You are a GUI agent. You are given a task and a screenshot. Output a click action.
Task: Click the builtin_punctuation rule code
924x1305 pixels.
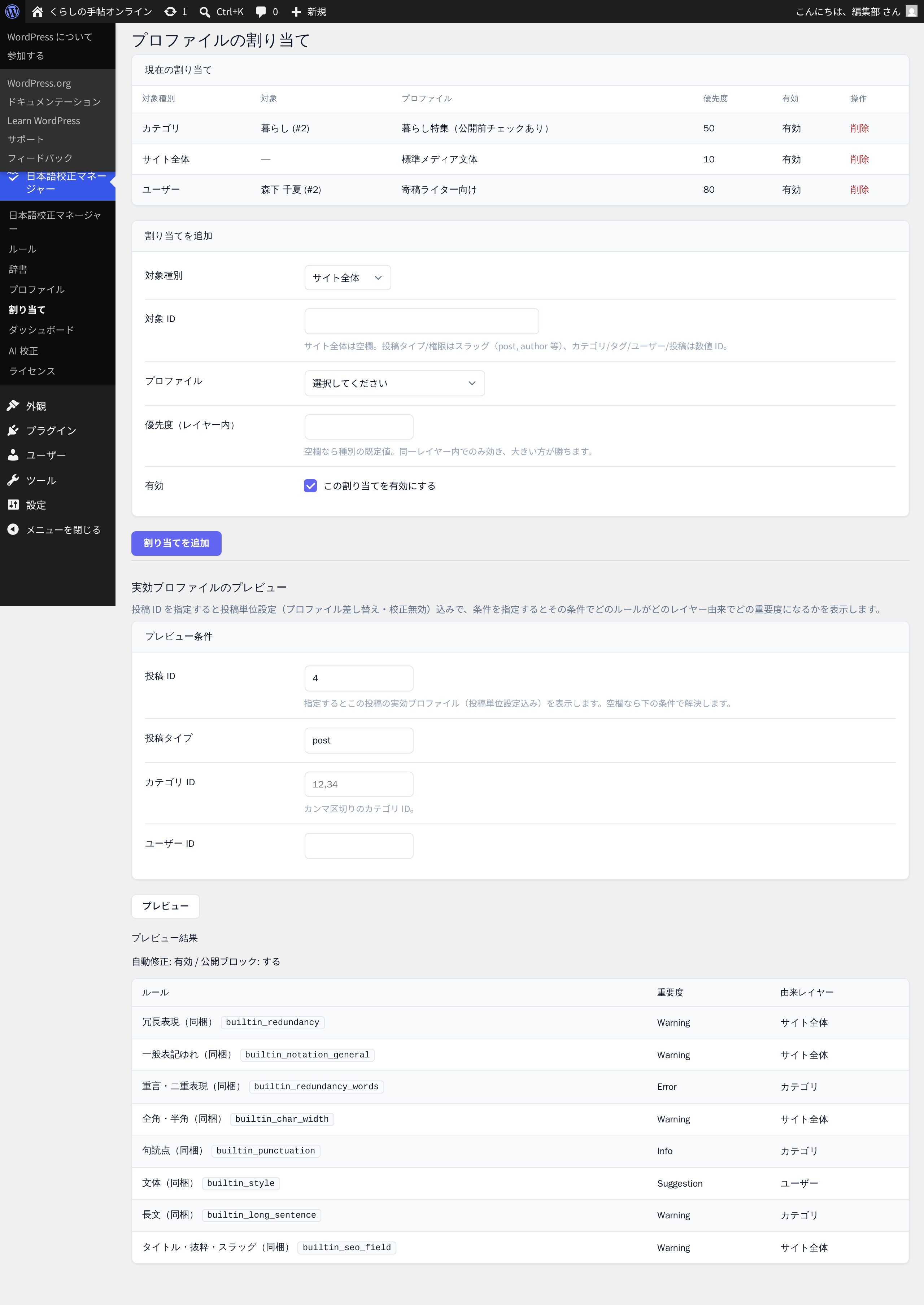point(266,1151)
